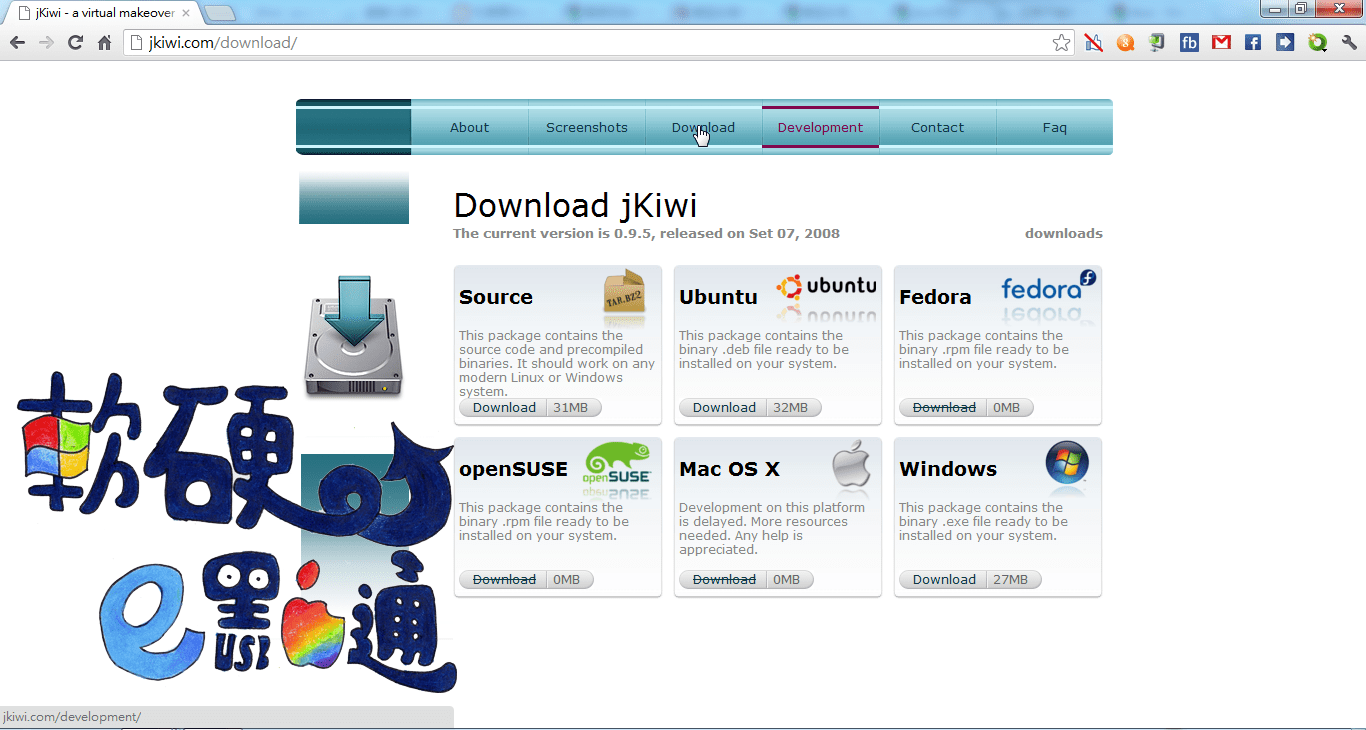Image resolution: width=1366 pixels, height=730 pixels.
Task: Click the Apple logo
Action: coord(851,463)
